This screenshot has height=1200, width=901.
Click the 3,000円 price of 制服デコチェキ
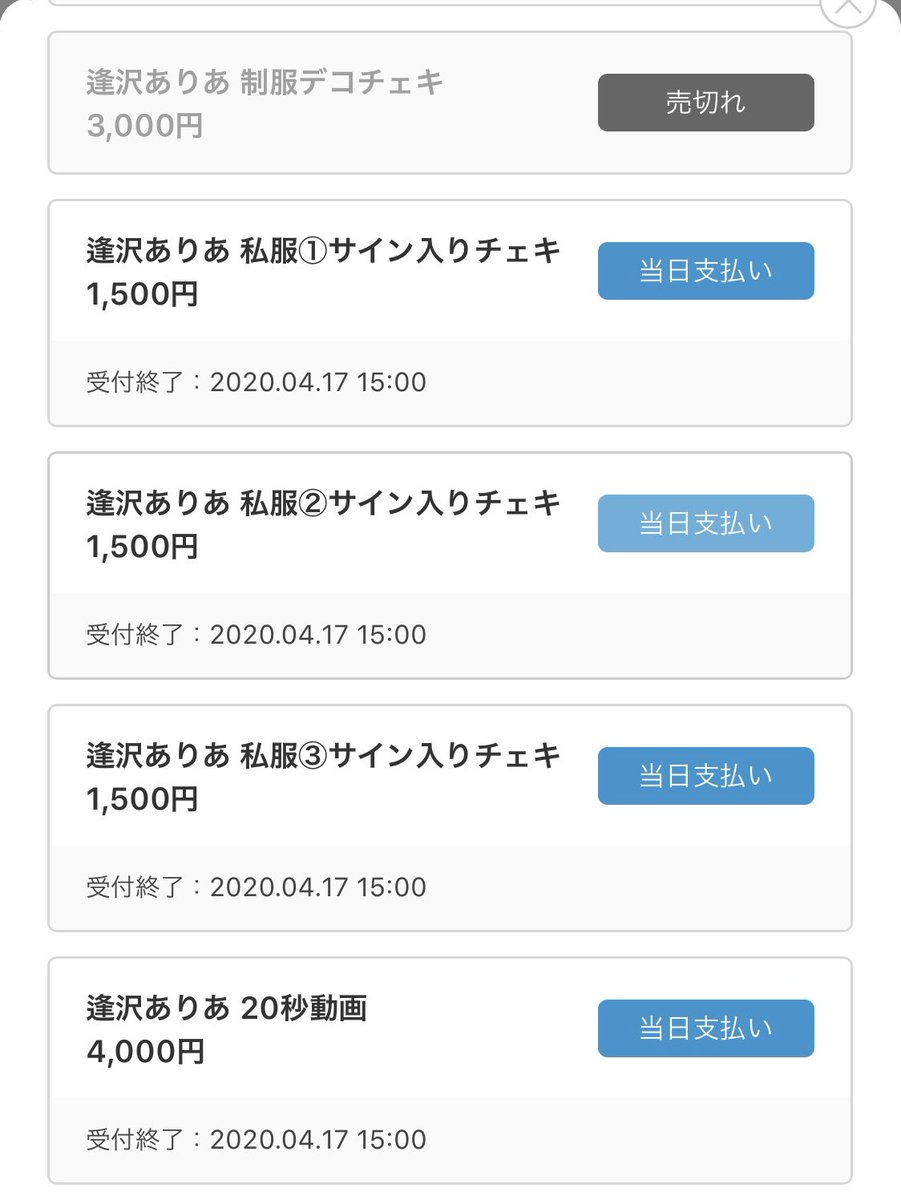point(145,127)
